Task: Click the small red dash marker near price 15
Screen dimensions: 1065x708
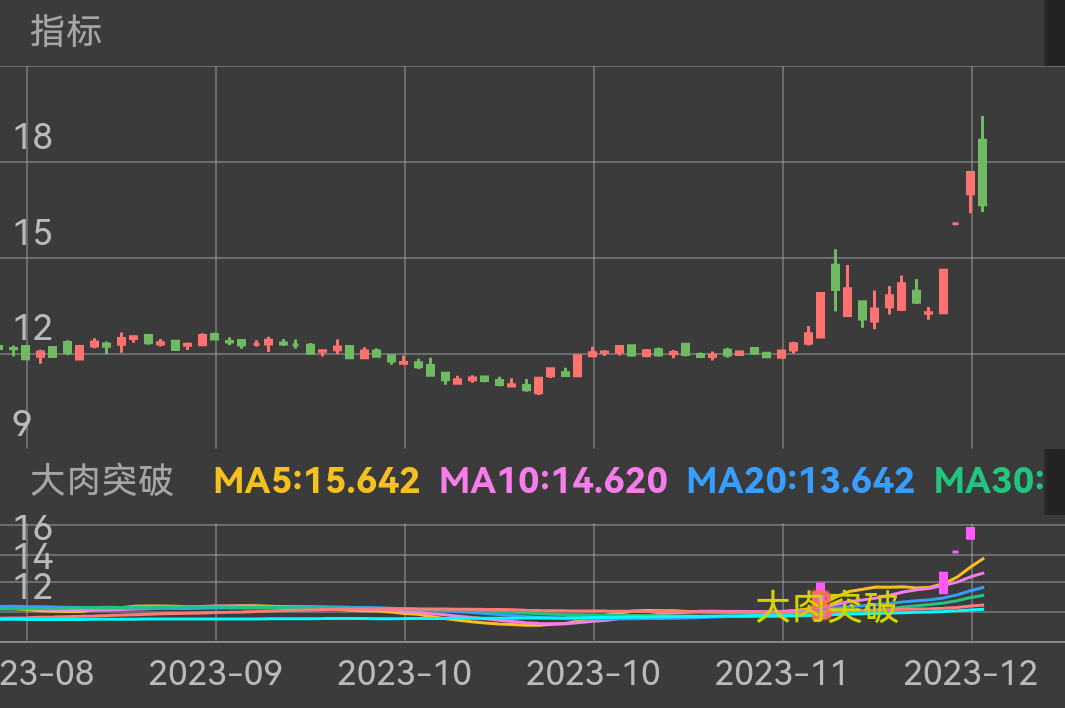Action: [955, 223]
